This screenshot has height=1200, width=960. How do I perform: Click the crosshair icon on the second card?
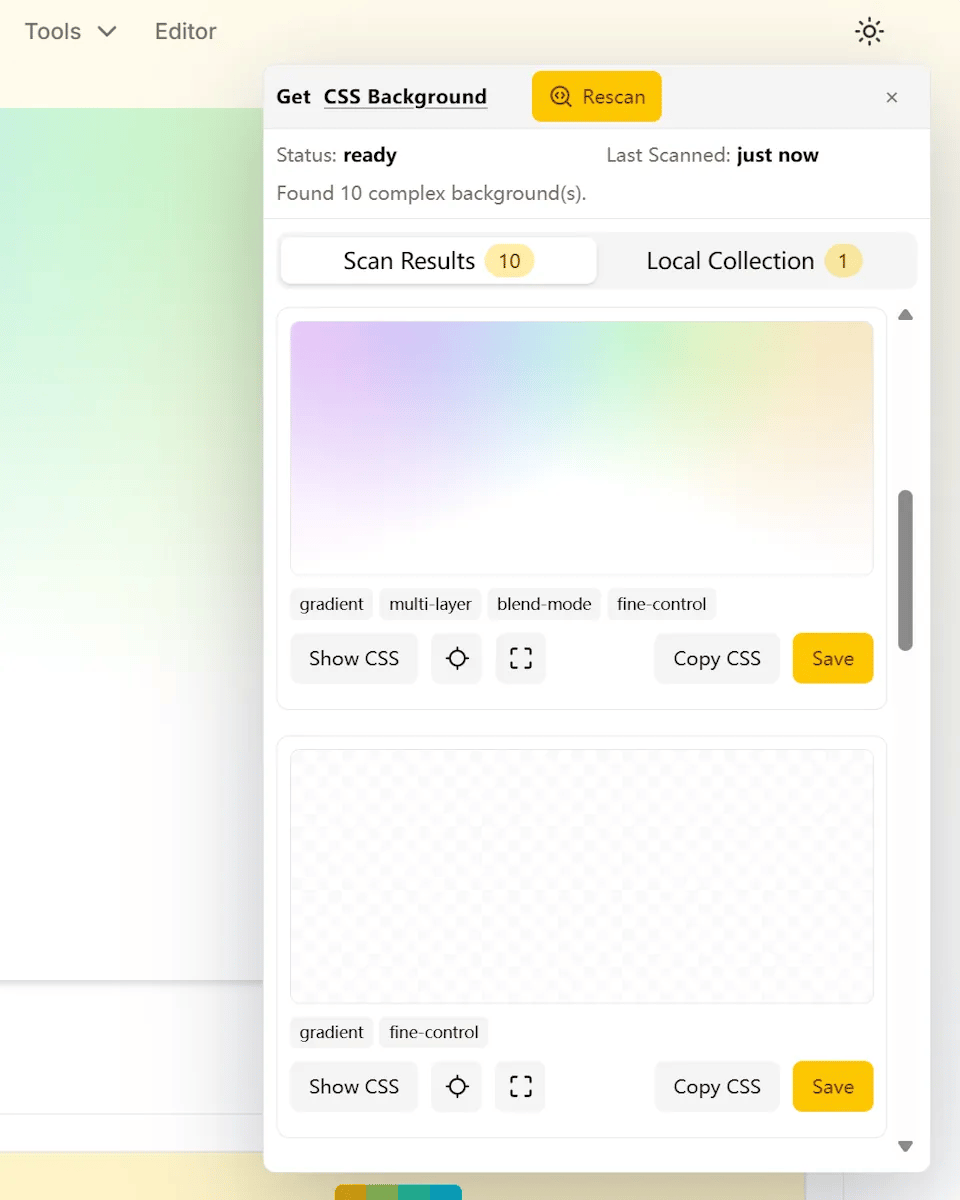pyautogui.click(x=456, y=1086)
